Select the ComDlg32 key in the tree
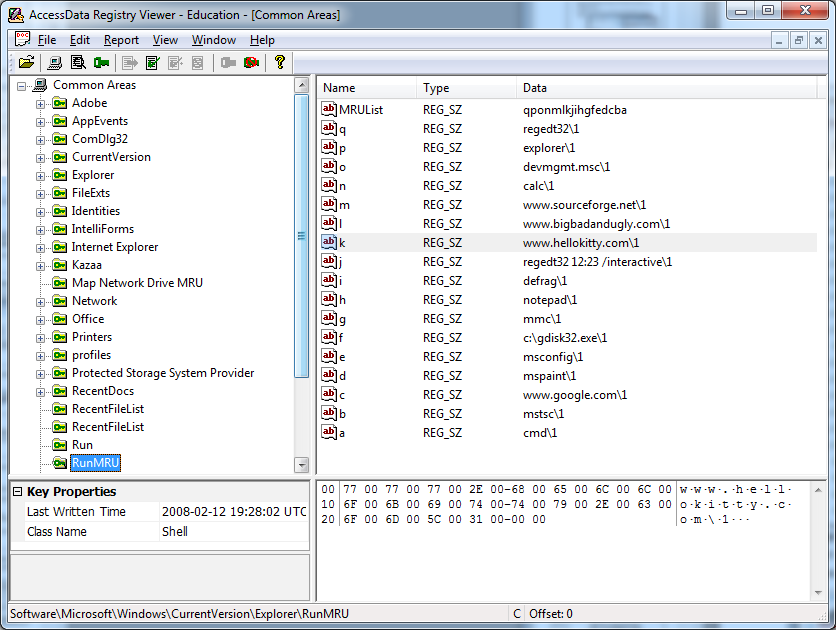The image size is (836, 630). click(100, 139)
